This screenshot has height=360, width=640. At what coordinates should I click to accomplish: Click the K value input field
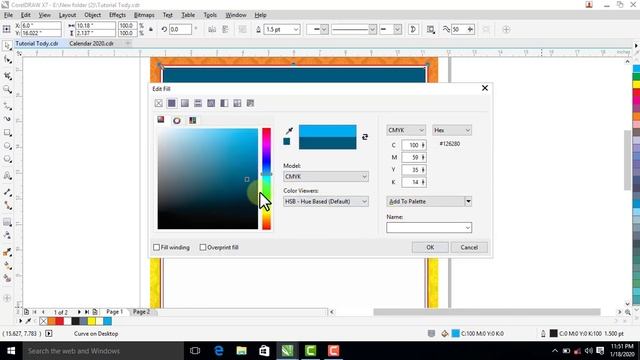413,182
